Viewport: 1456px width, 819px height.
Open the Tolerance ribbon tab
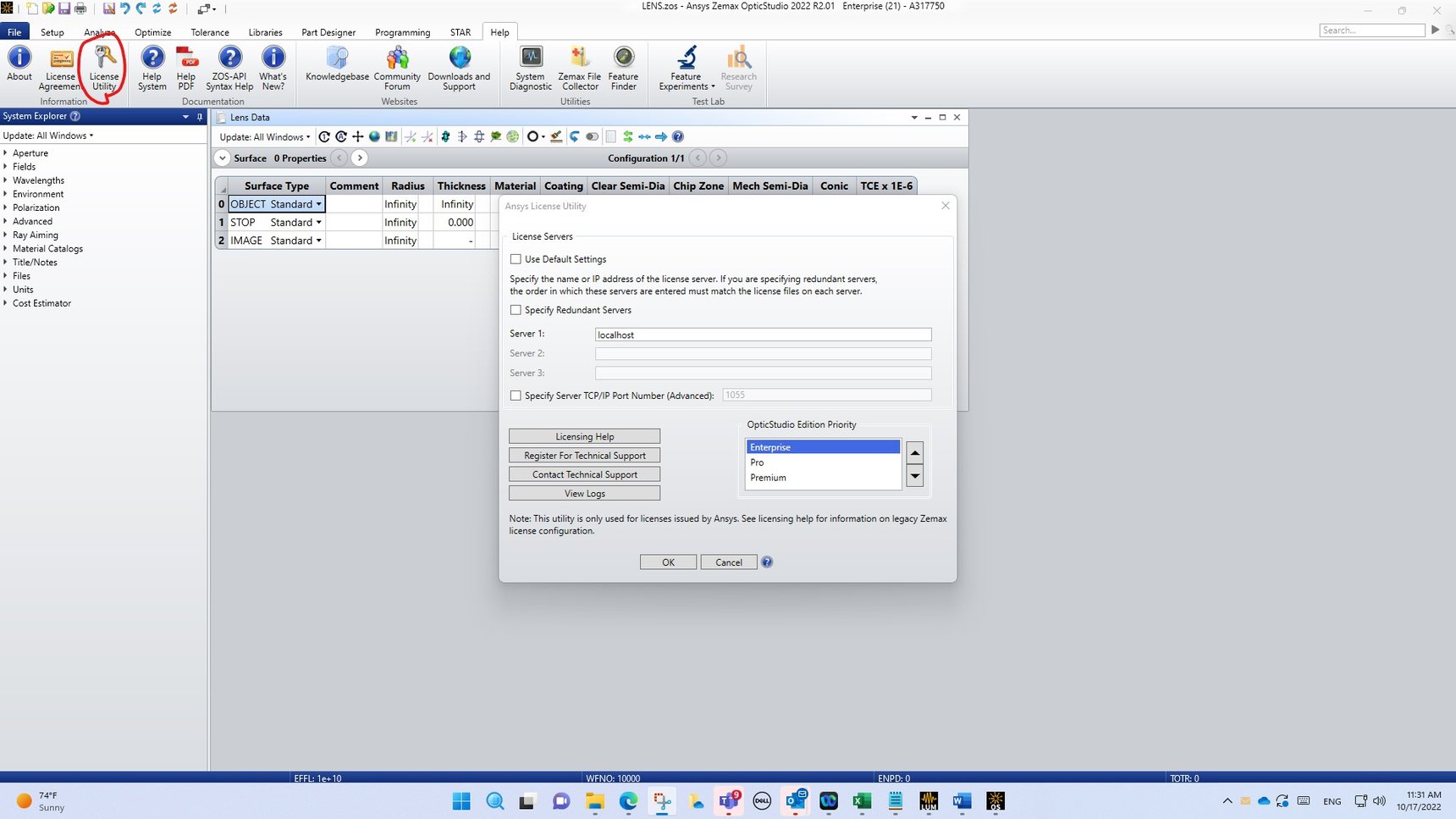click(x=210, y=32)
